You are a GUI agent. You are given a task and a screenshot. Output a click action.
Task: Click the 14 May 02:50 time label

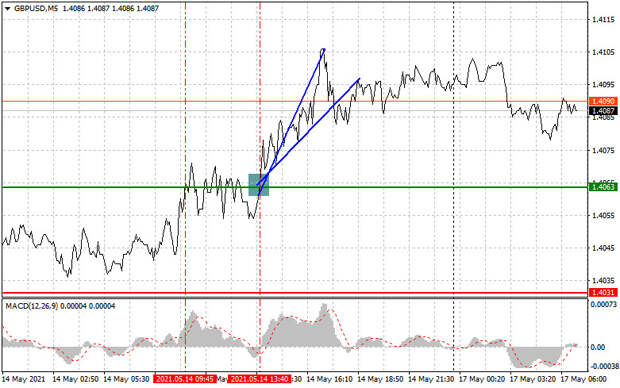(x=76, y=379)
